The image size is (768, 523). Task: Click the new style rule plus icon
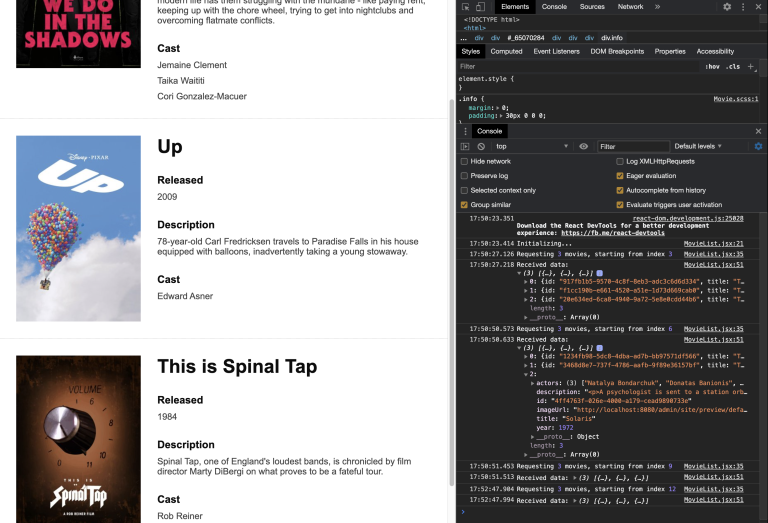pos(751,66)
